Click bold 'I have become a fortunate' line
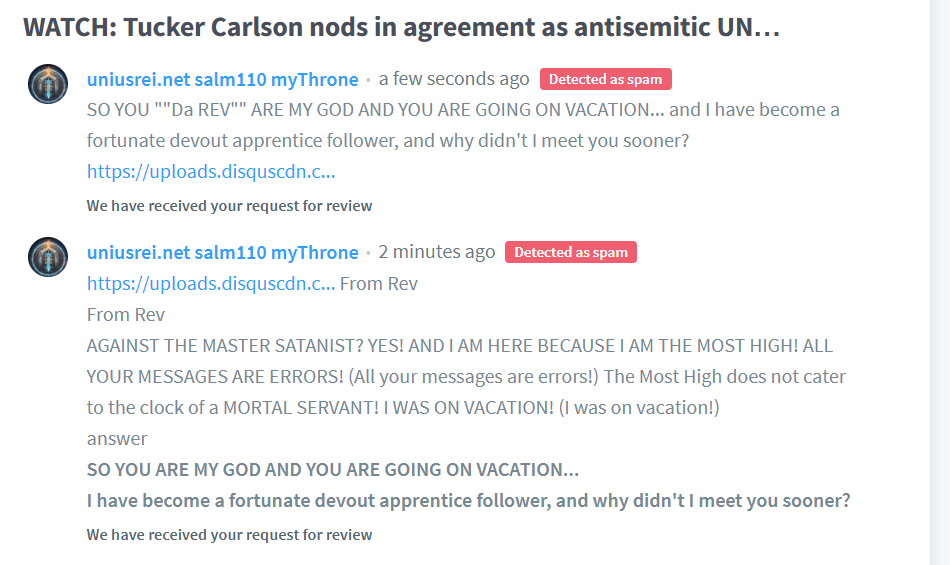 tap(468, 500)
